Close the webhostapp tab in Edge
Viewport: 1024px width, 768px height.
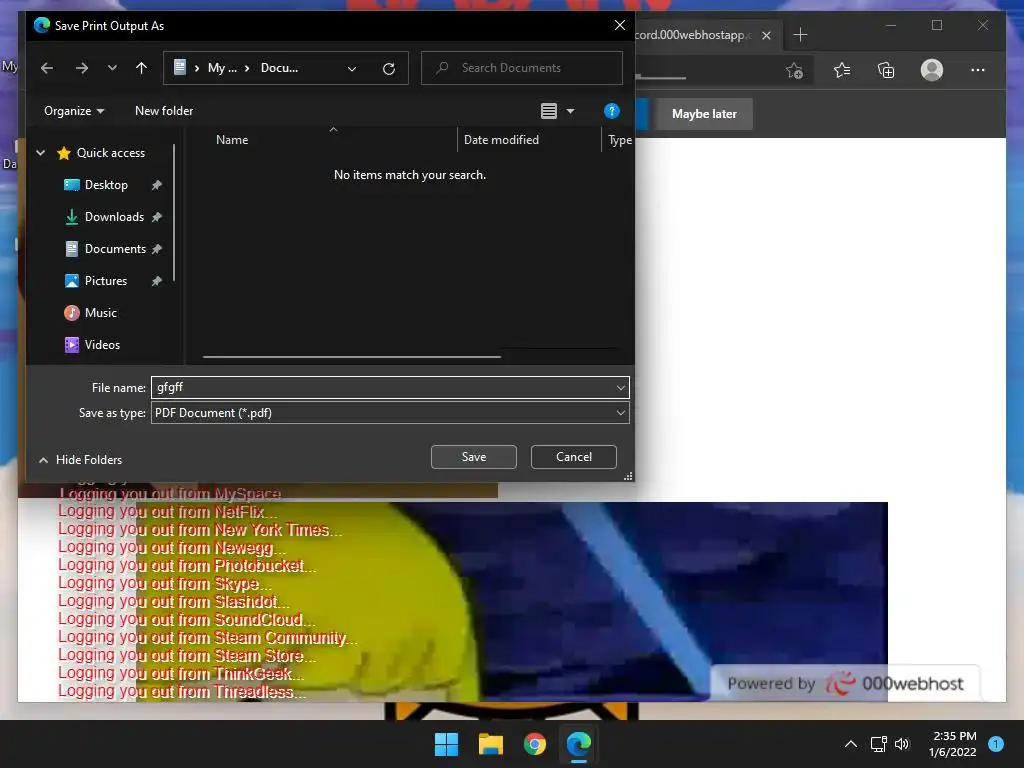767,35
